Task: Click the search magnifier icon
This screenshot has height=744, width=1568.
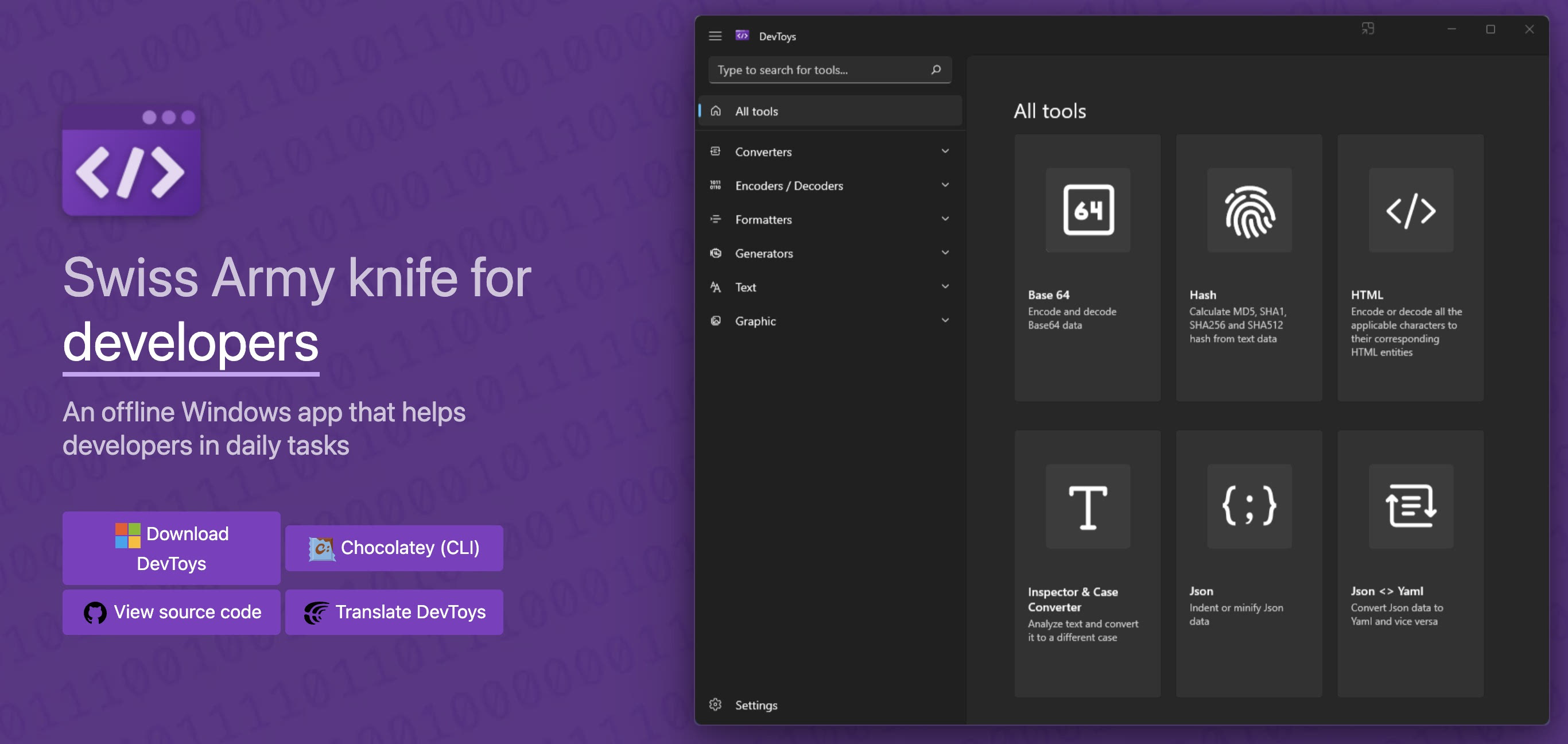Action: pyautogui.click(x=936, y=69)
